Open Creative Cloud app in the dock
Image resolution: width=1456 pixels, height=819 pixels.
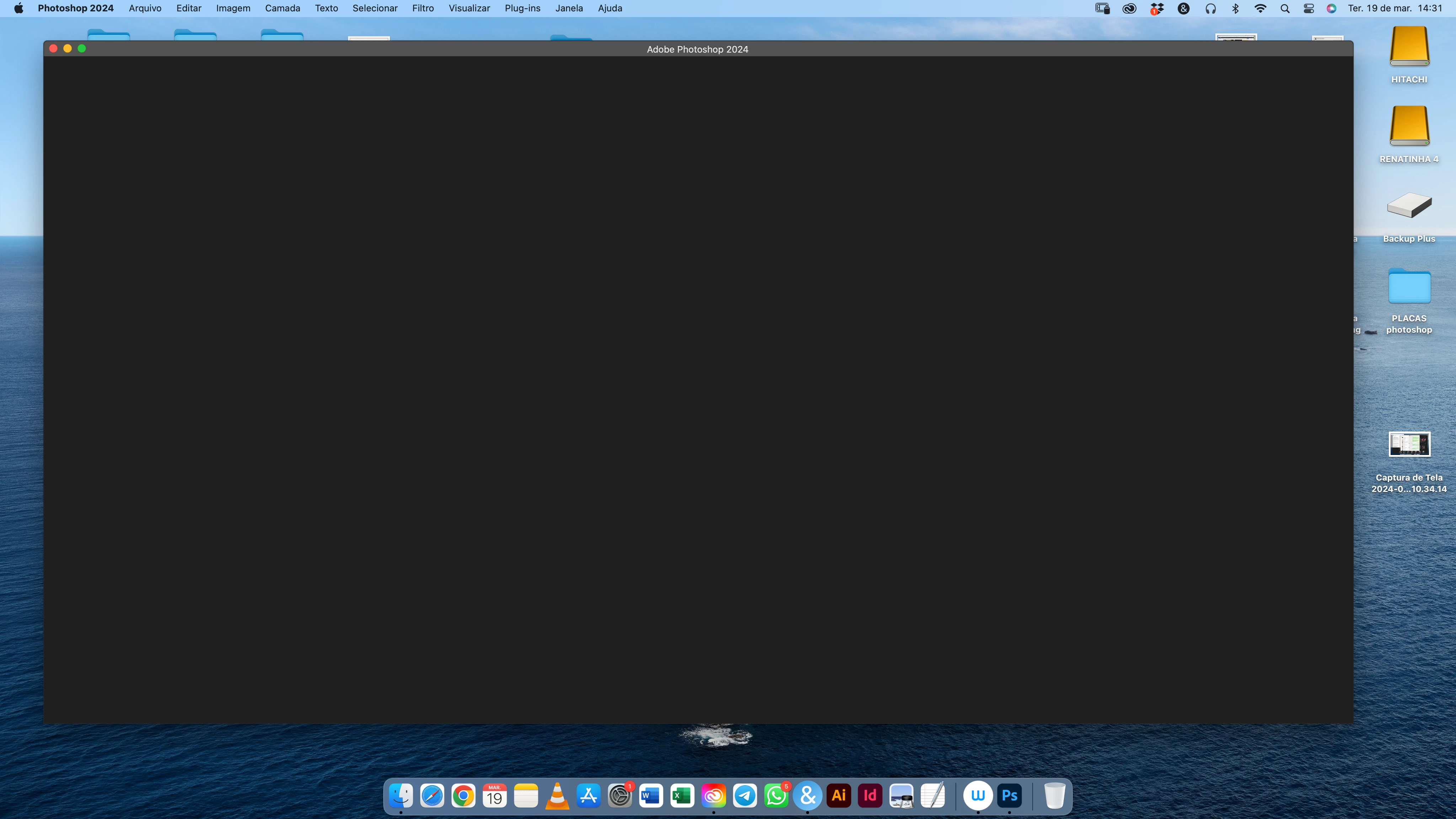[713, 796]
